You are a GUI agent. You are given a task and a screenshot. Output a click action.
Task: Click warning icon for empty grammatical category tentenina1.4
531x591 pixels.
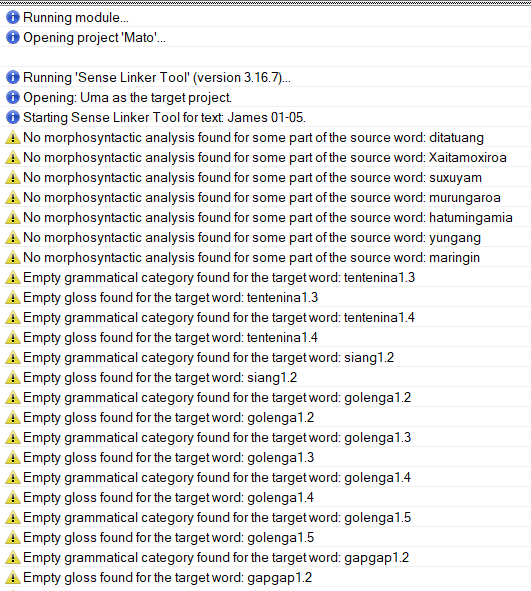[x=13, y=317]
